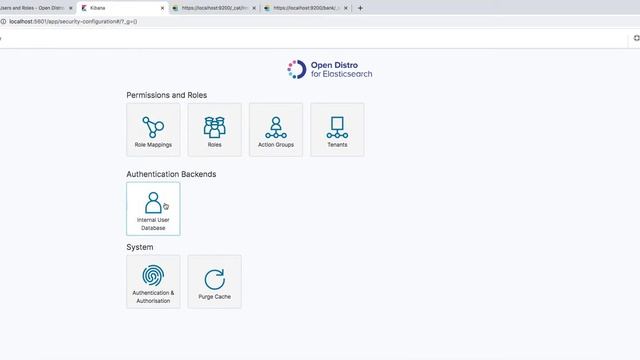Open the Tenants card
Viewport: 640px width, 360px height.
(x=337, y=130)
